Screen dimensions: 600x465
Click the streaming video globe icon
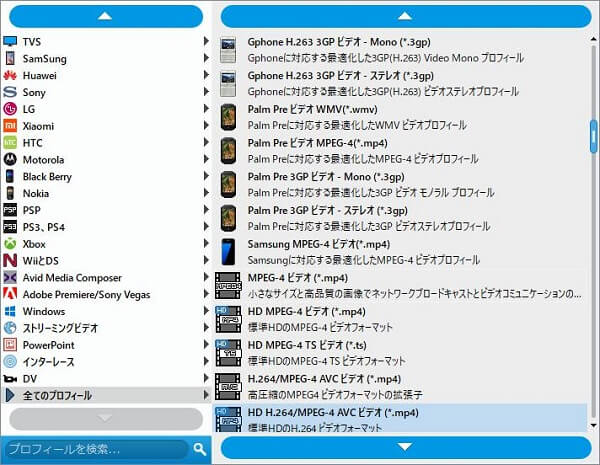coord(10,328)
